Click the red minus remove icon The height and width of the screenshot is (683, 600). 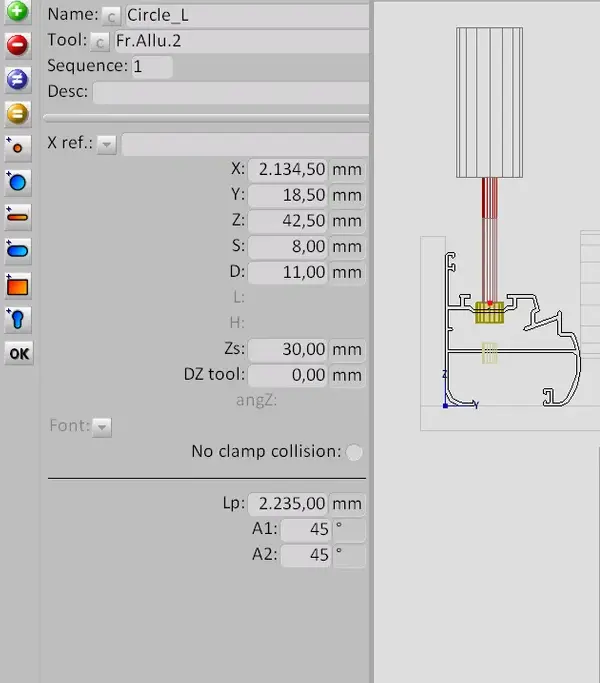17,45
